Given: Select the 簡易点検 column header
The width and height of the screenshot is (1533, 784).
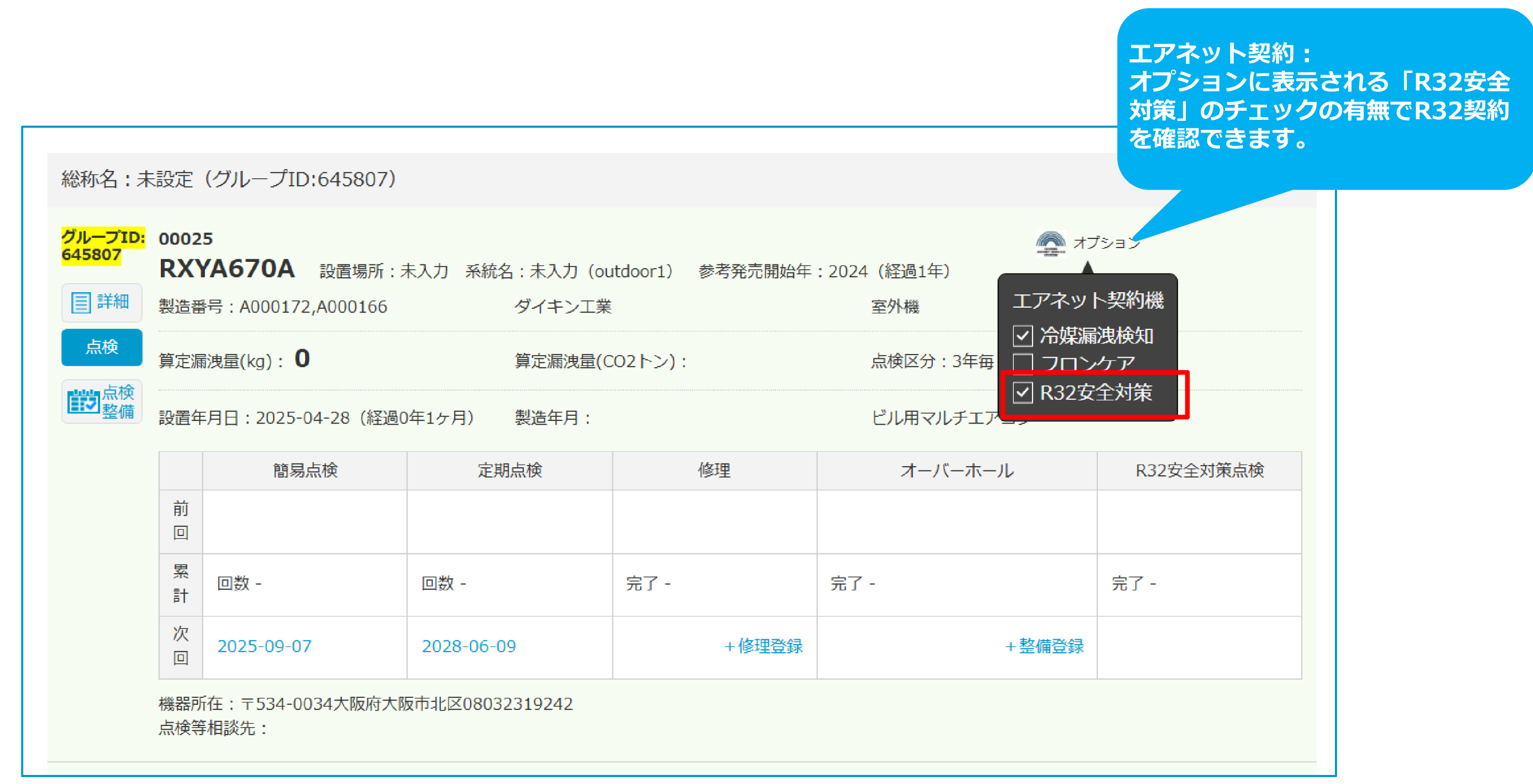Looking at the screenshot, I should 305,471.
